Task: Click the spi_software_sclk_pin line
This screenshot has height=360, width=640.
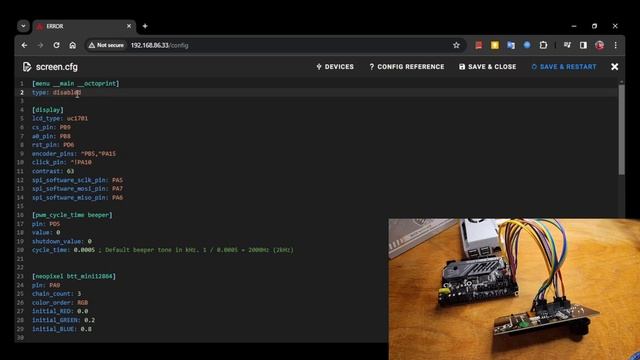Action: click(x=78, y=180)
